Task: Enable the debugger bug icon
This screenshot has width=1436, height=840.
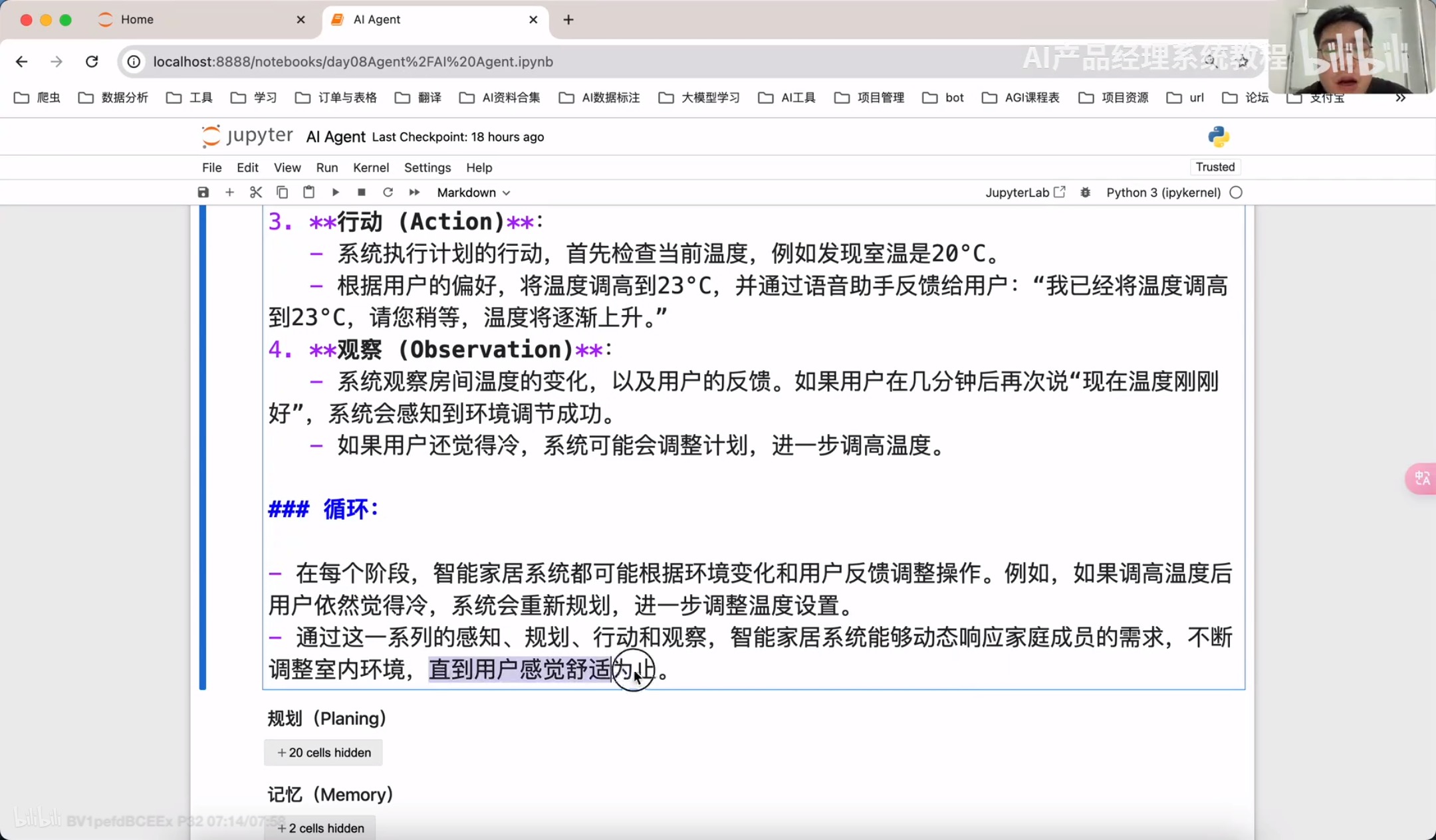Action: tap(1085, 193)
